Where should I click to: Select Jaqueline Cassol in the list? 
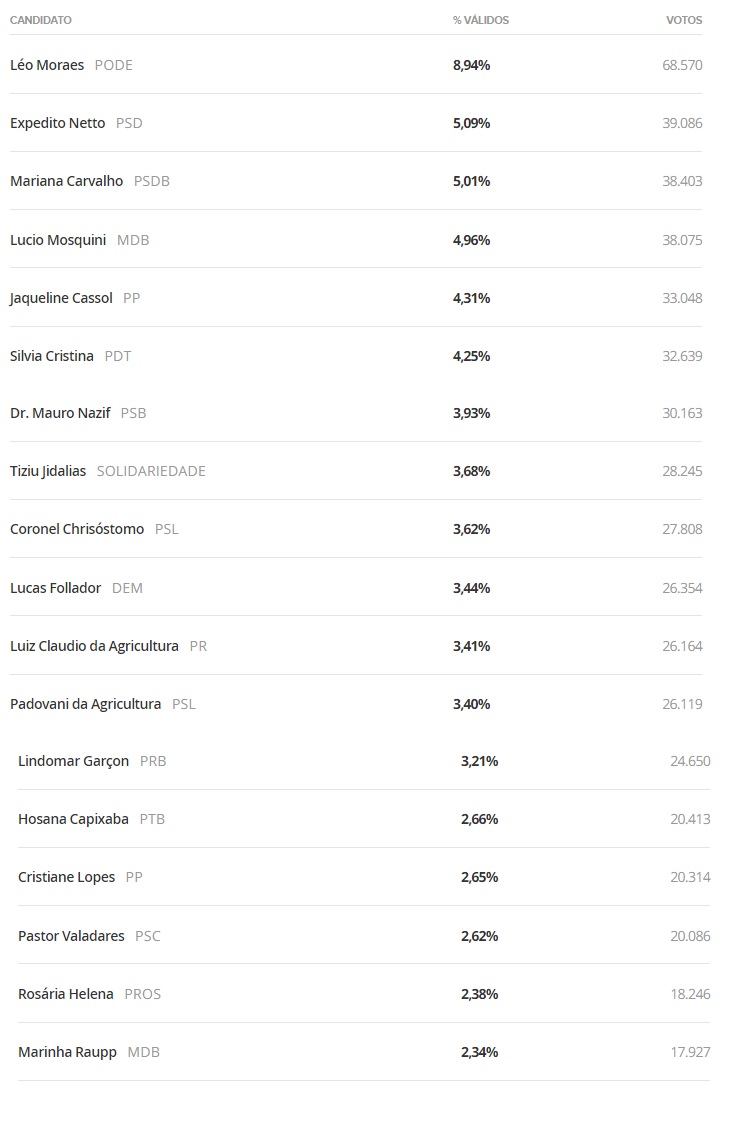click(x=61, y=298)
